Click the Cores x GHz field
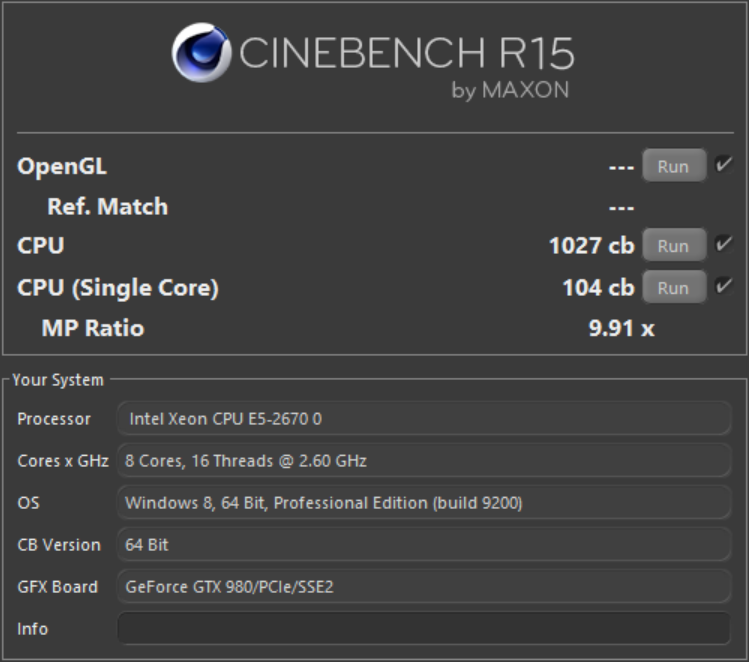The image size is (749, 662). point(424,461)
